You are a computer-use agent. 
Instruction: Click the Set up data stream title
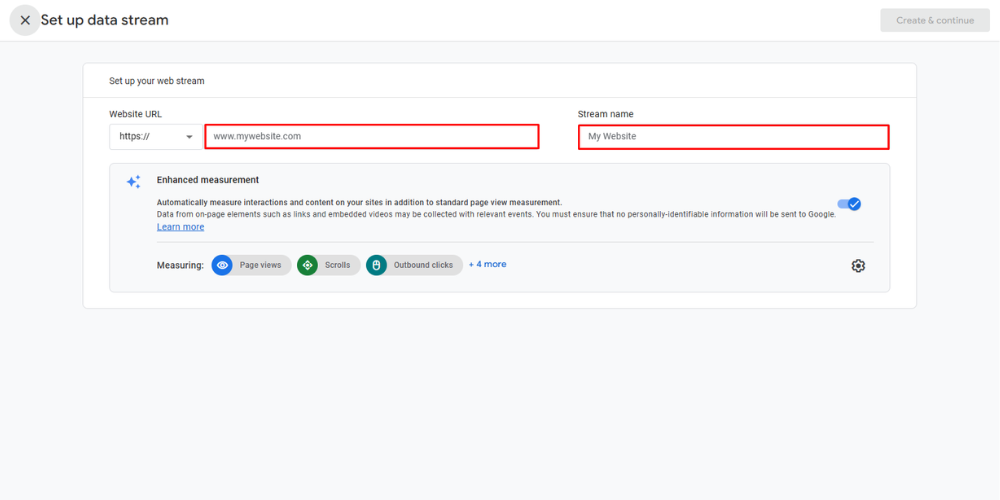pyautogui.click(x=105, y=20)
